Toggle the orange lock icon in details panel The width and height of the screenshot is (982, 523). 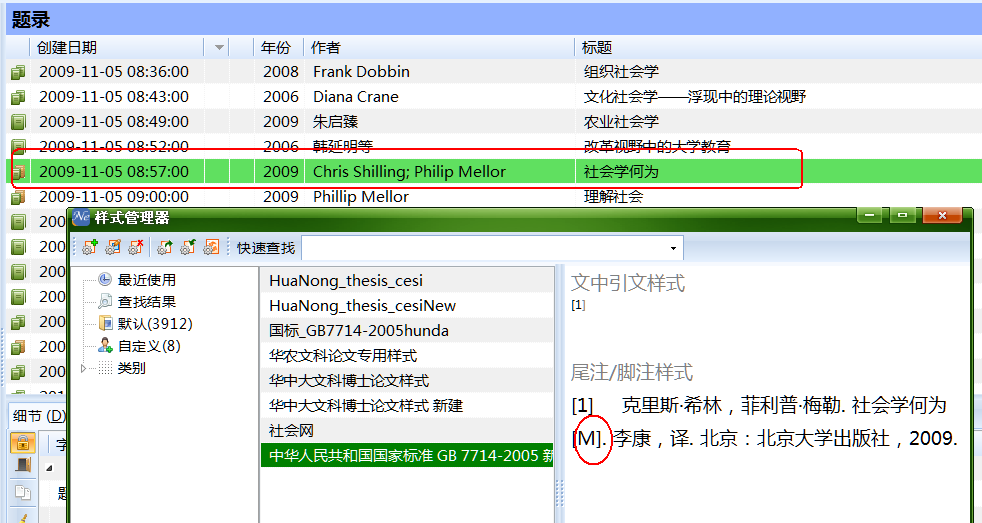click(x=23, y=443)
